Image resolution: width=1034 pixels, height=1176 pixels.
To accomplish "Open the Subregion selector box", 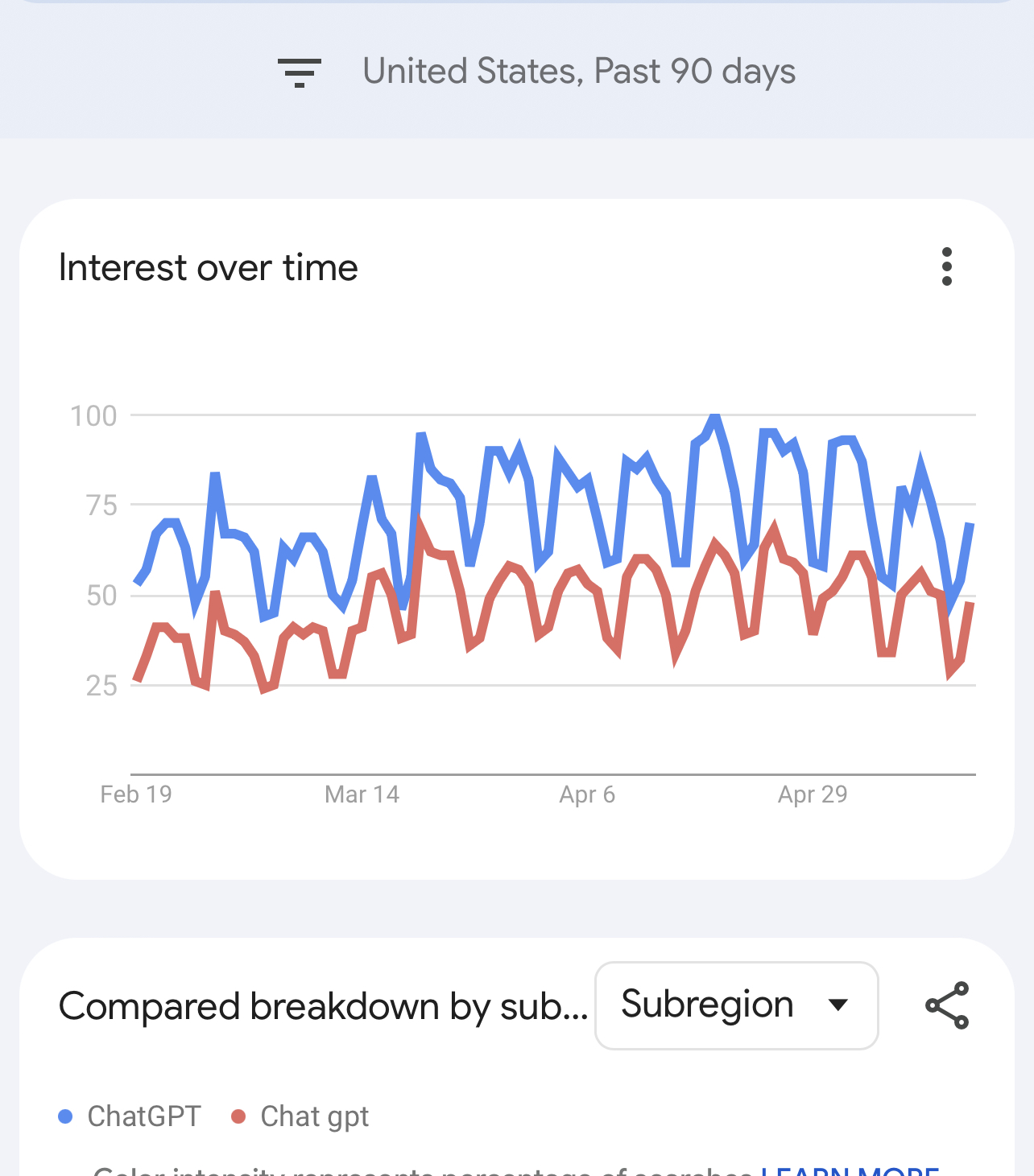I will pyautogui.click(x=737, y=1005).
